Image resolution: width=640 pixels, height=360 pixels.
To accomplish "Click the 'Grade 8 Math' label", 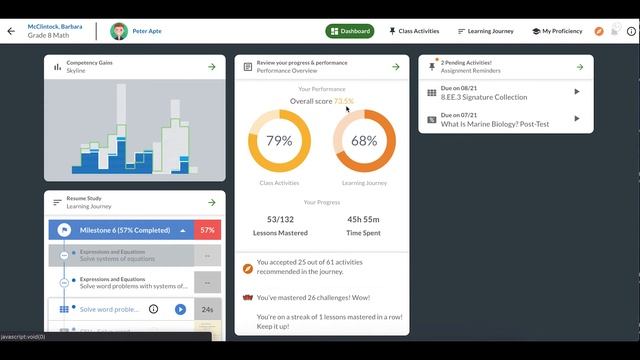I will [48, 36].
